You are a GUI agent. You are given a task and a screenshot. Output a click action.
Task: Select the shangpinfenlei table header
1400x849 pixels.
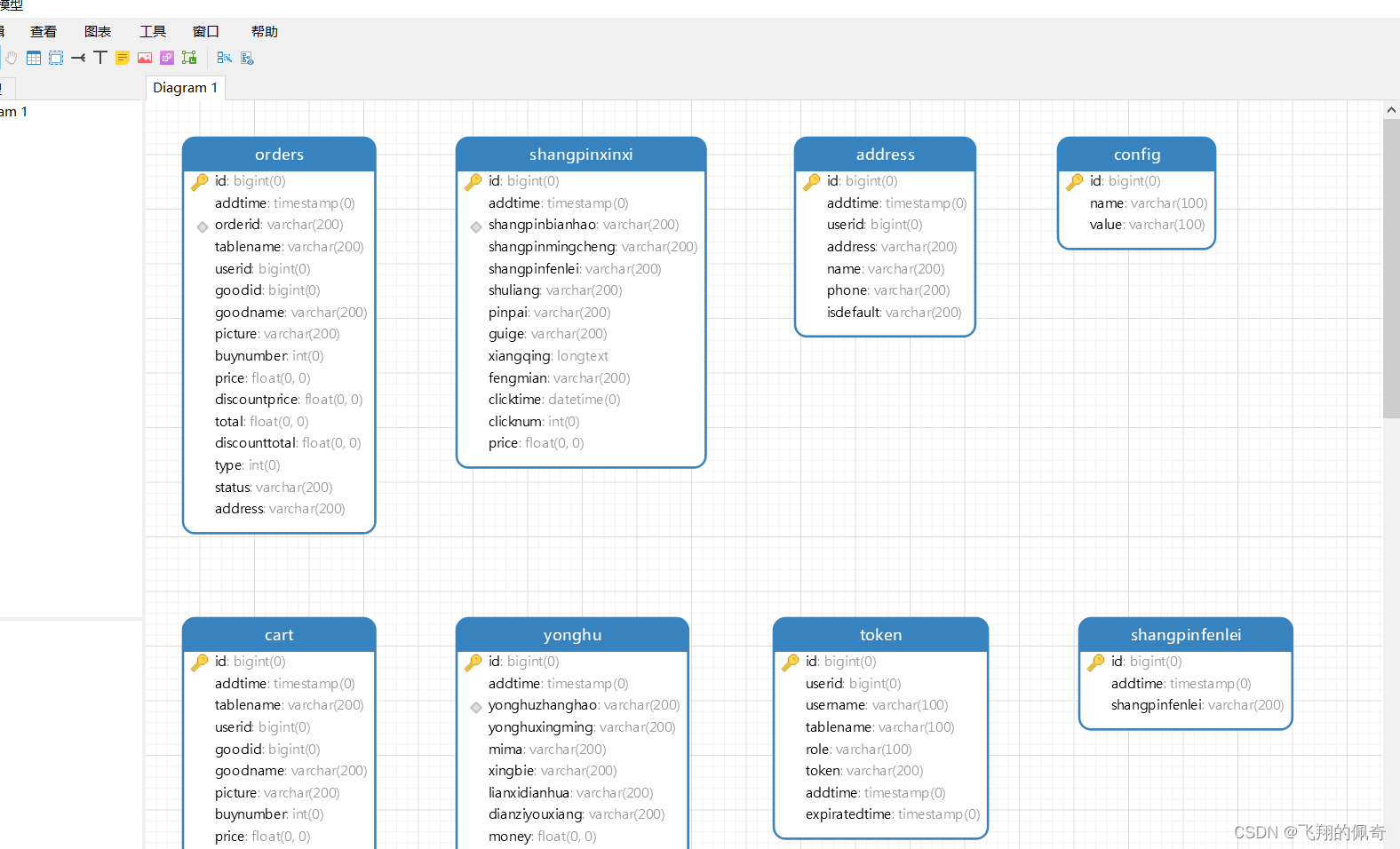[x=1186, y=635]
